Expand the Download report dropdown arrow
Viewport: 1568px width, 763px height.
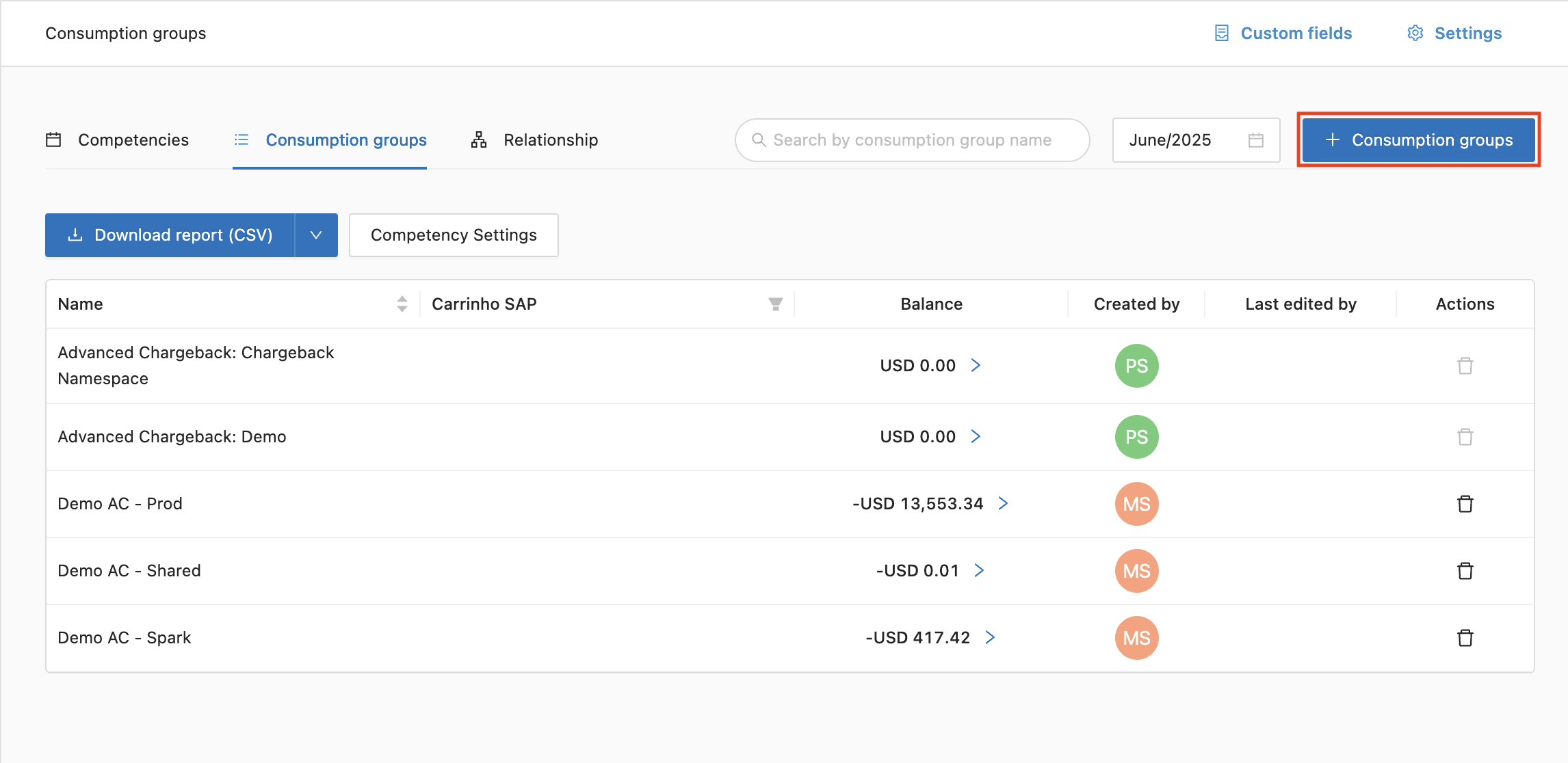coord(316,235)
